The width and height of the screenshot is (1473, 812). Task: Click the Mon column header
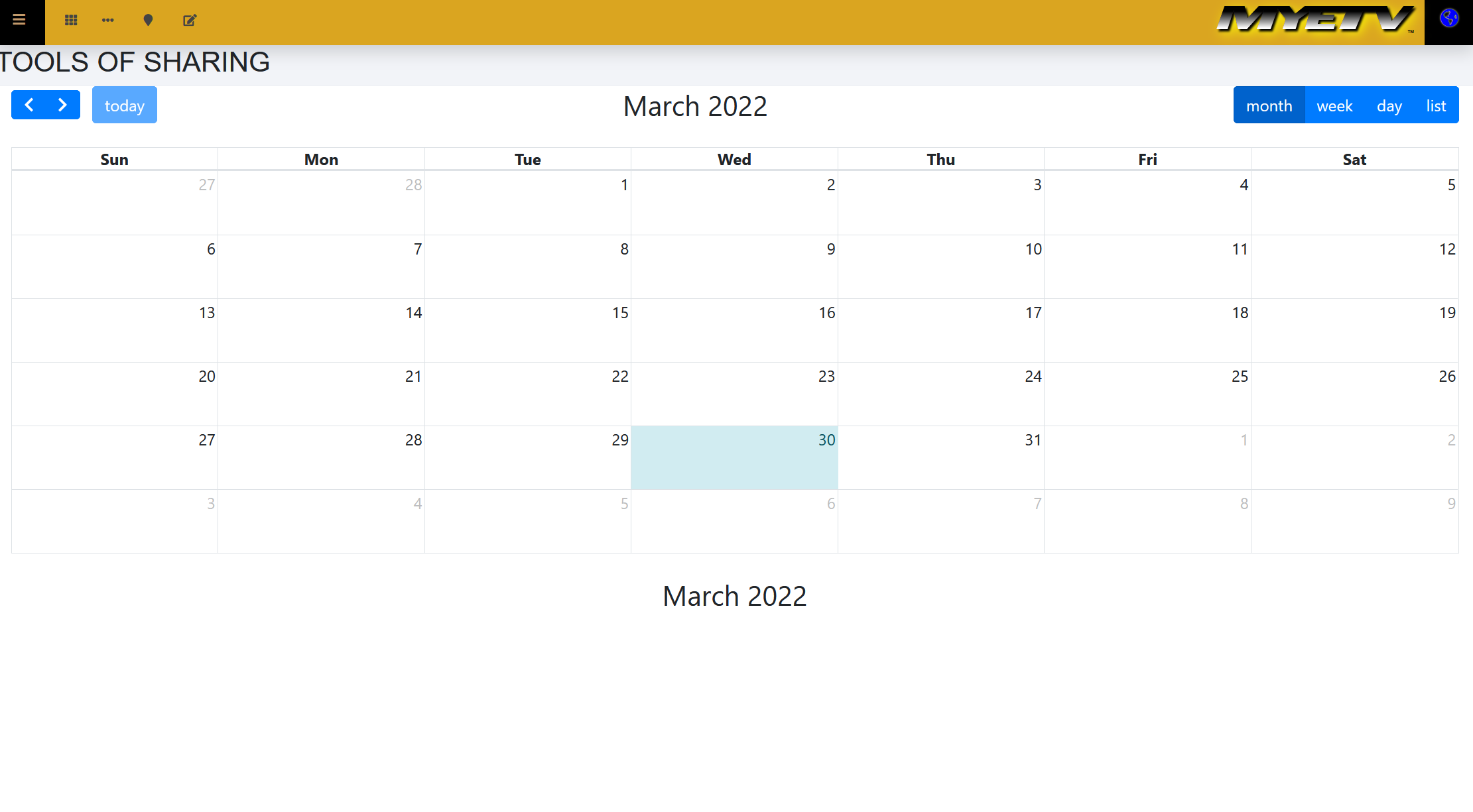[321, 160]
